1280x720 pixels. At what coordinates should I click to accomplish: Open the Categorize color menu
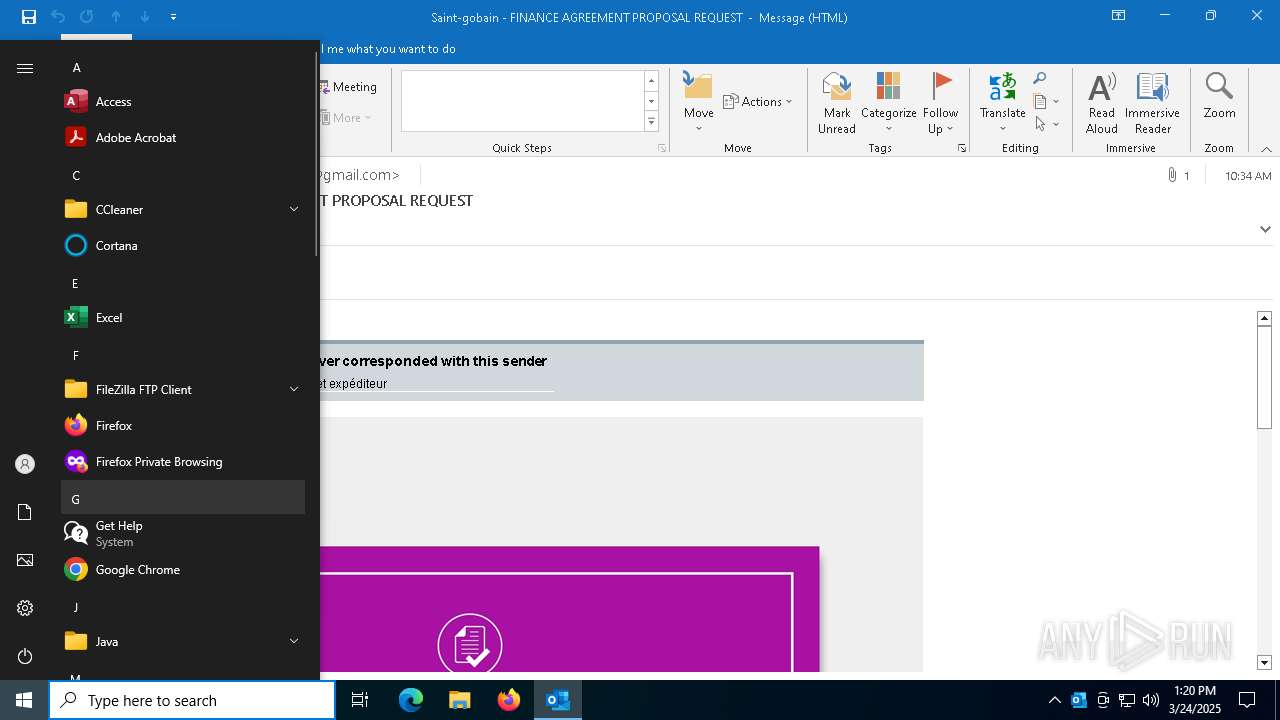tap(888, 103)
